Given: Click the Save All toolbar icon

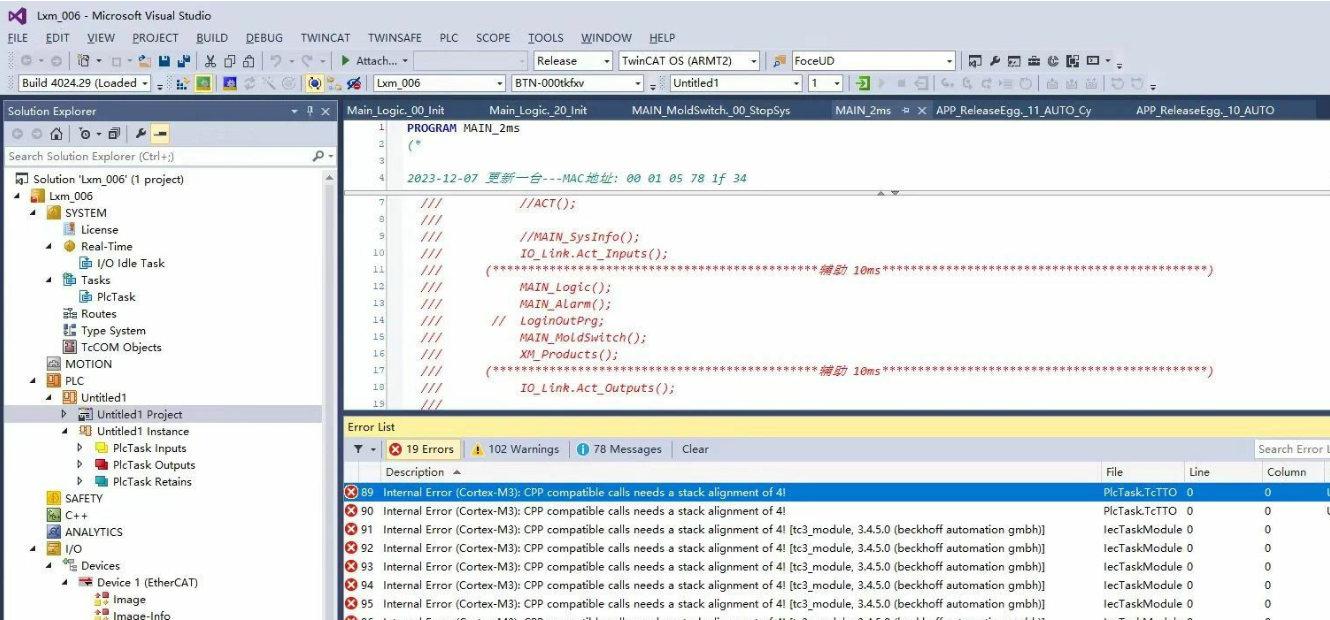Looking at the screenshot, I should 184,60.
